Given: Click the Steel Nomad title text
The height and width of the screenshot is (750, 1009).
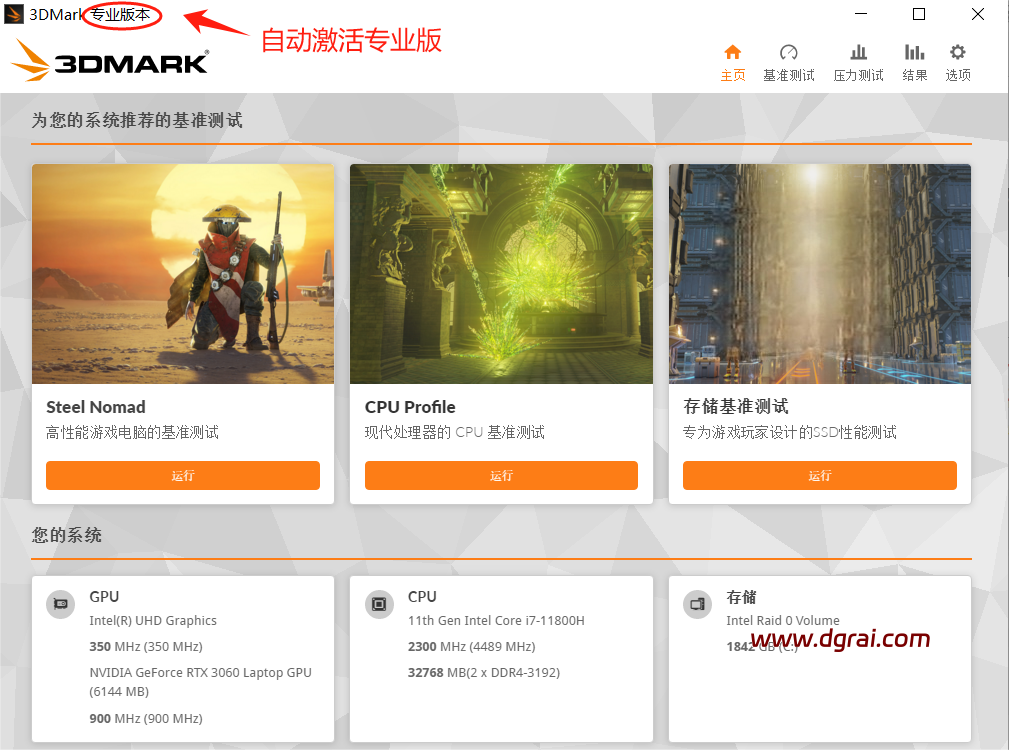Looking at the screenshot, I should (96, 407).
